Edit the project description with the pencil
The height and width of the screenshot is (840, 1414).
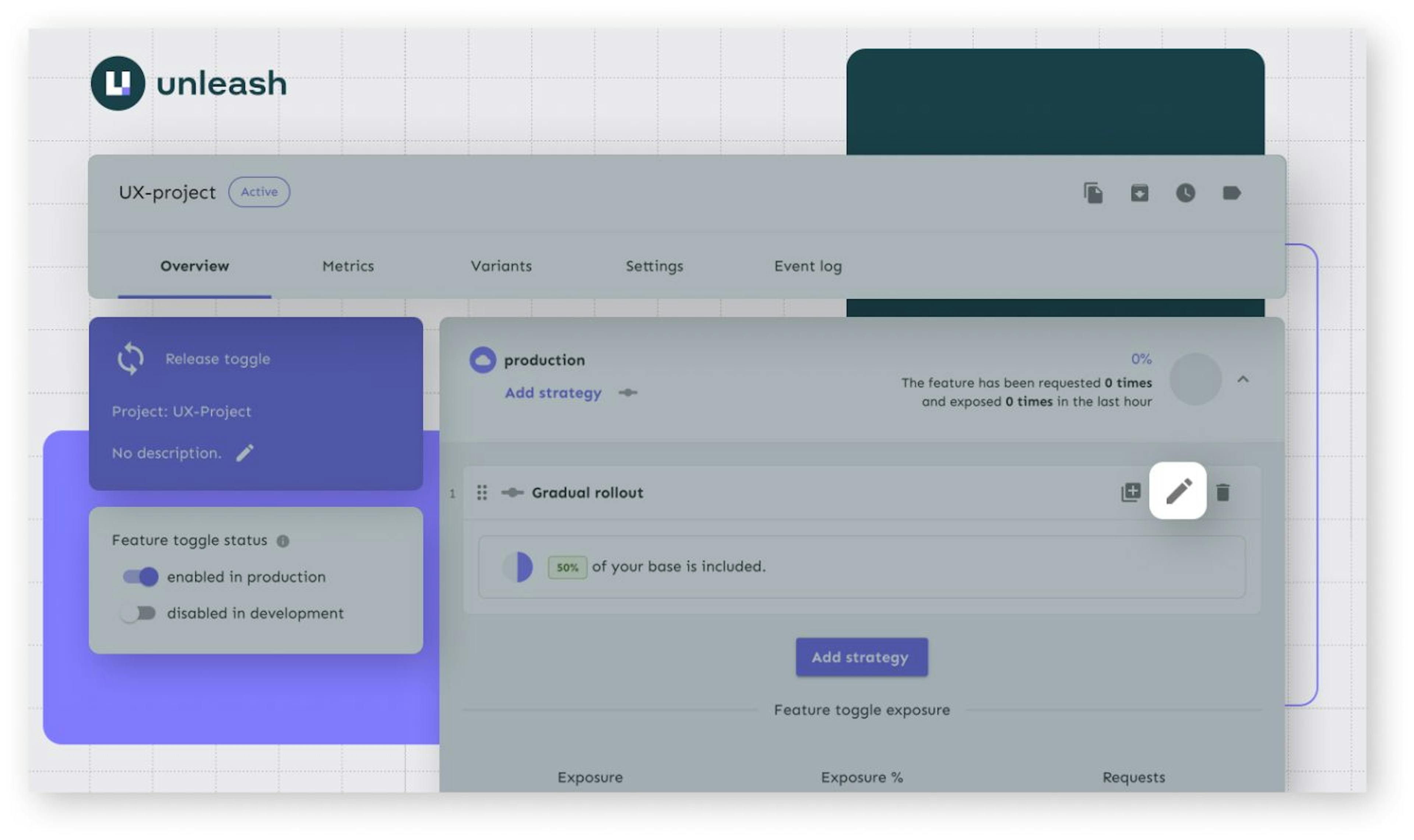(245, 453)
